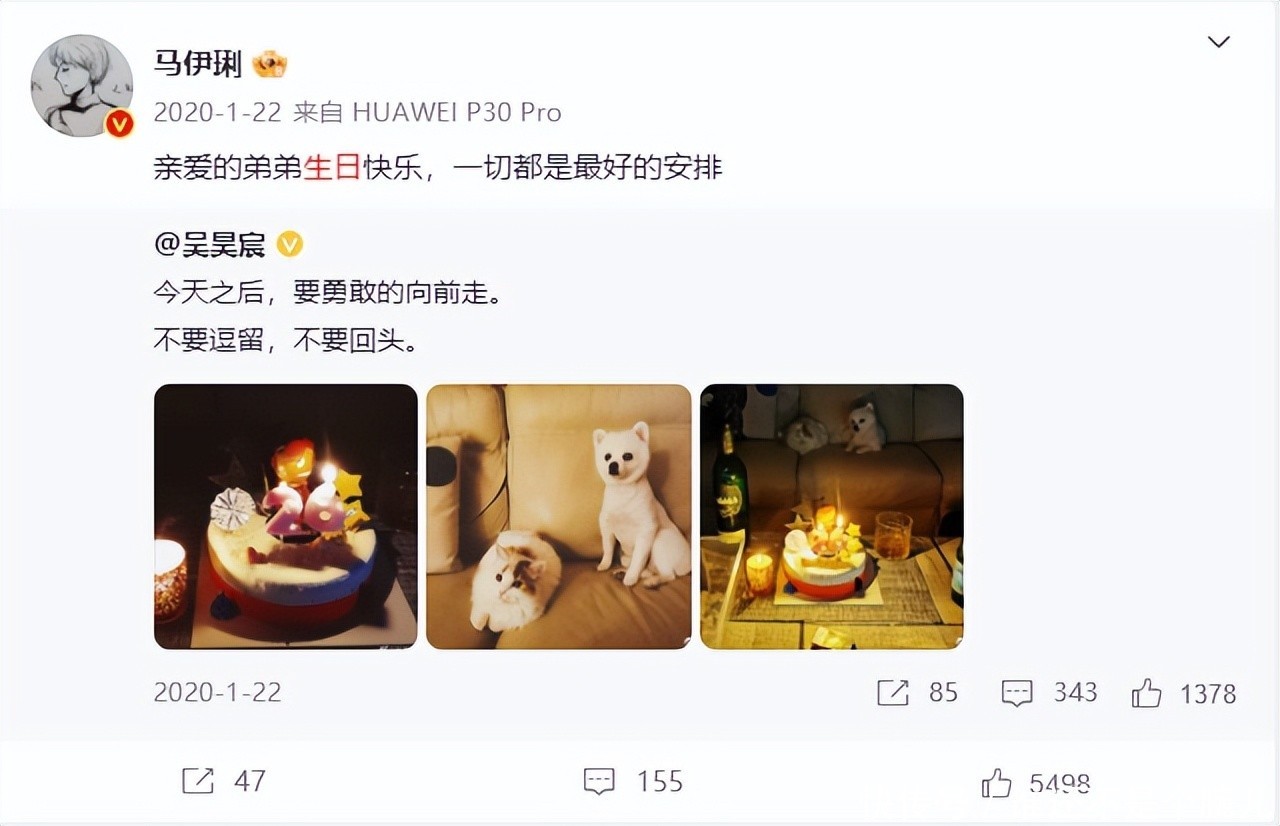
Task: View the cat and white dog photo
Action: coord(559,516)
